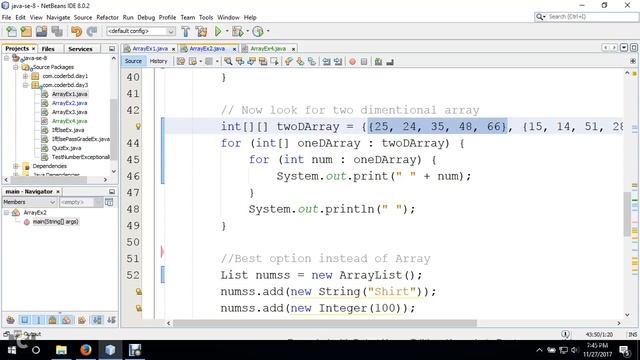Toggle Sort by Name in Navigator
The height and width of the screenshot is (360, 640).
[97, 320]
